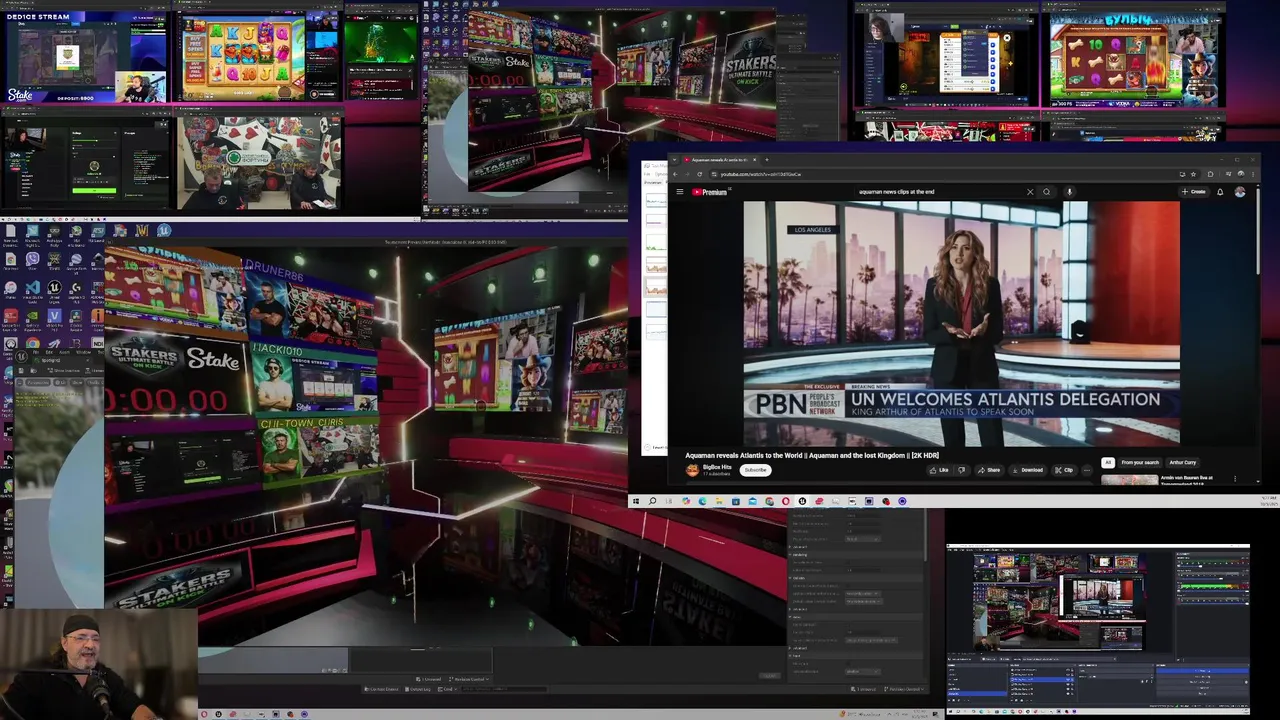The image size is (1280, 720).
Task: Click the Windows Start button
Action: coord(636,501)
